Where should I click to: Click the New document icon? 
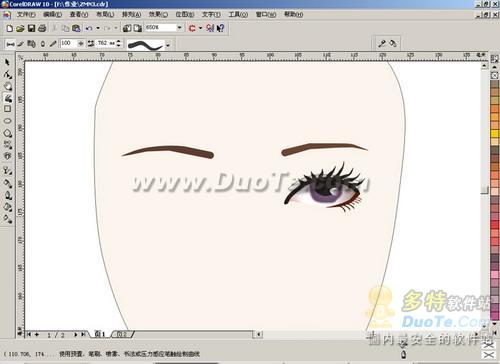(10, 28)
